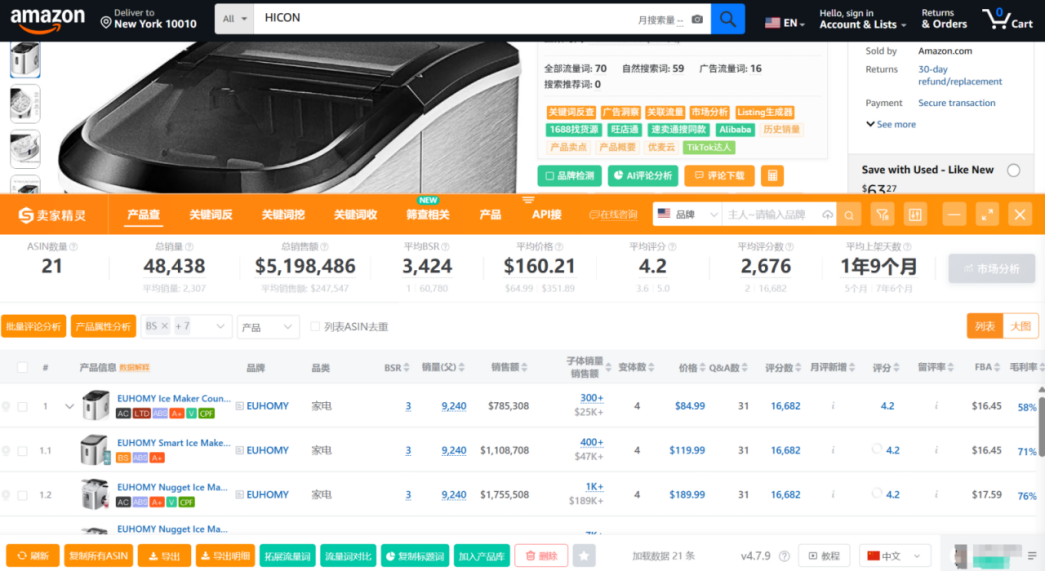The image size is (1045, 572).
Task: Check the checkbox for row 1.2
Action: point(23,495)
